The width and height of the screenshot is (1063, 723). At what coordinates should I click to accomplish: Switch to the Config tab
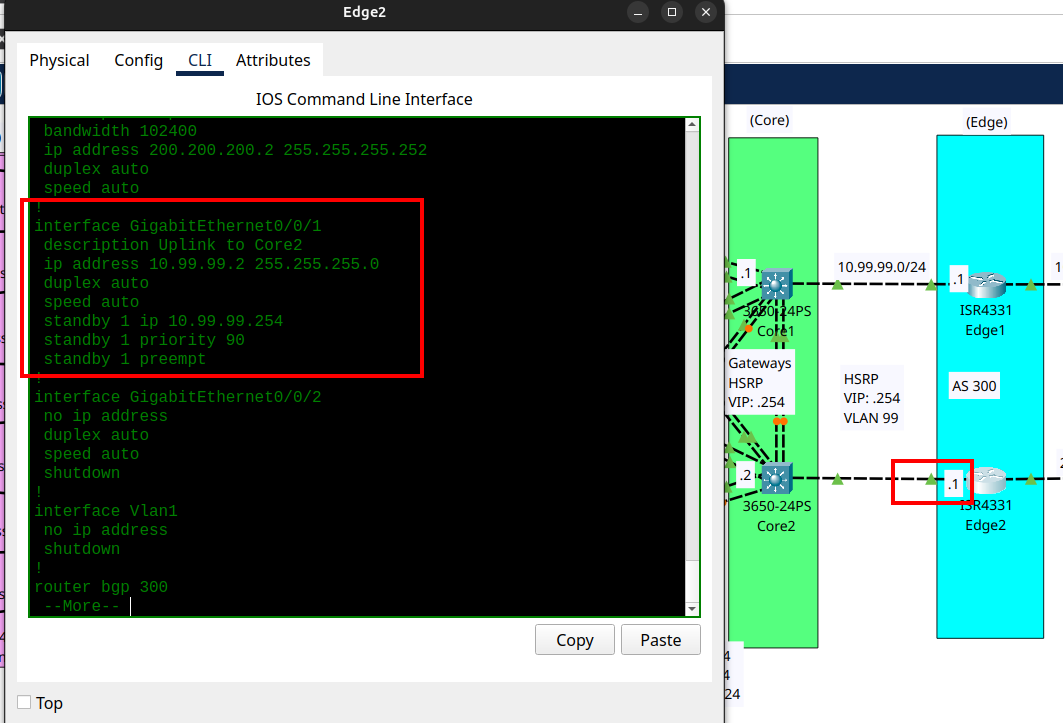(138, 60)
